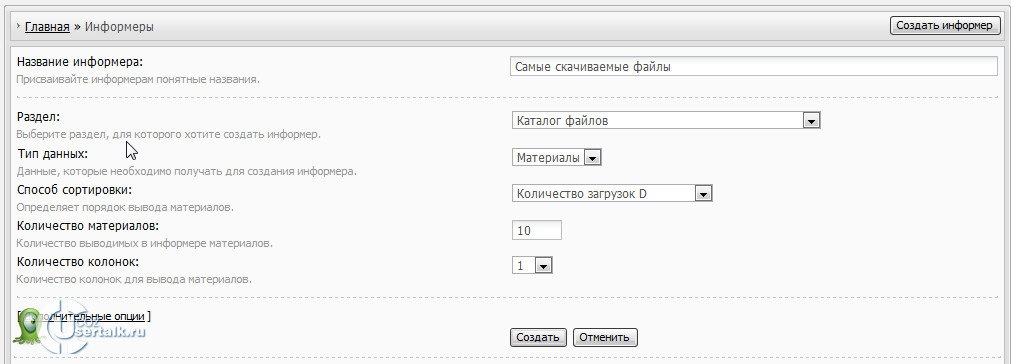Open the Каталог файлов section dropdown
This screenshot has width=1011, height=364.
point(665,120)
